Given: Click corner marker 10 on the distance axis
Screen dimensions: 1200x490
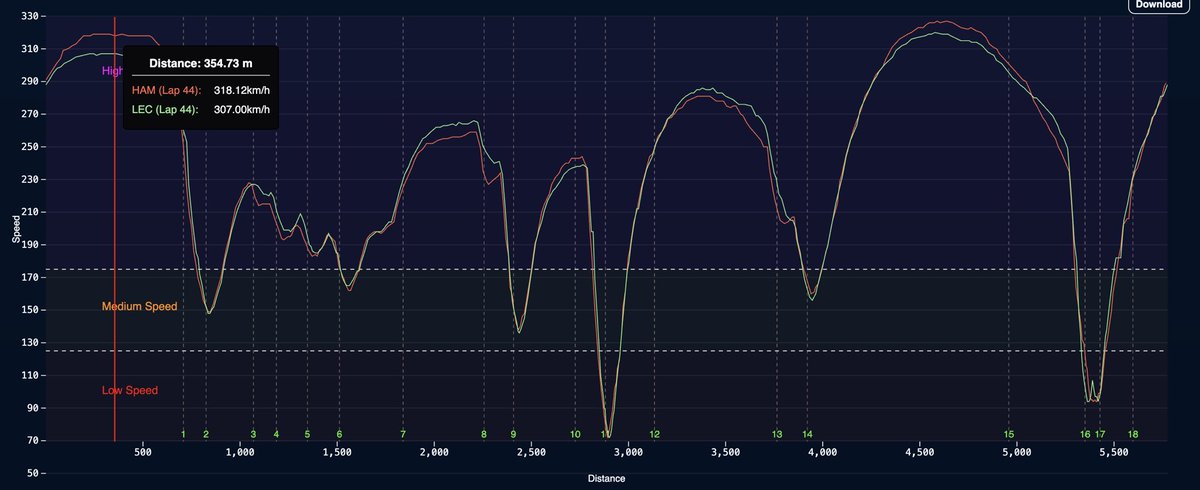Looking at the screenshot, I should 575,435.
